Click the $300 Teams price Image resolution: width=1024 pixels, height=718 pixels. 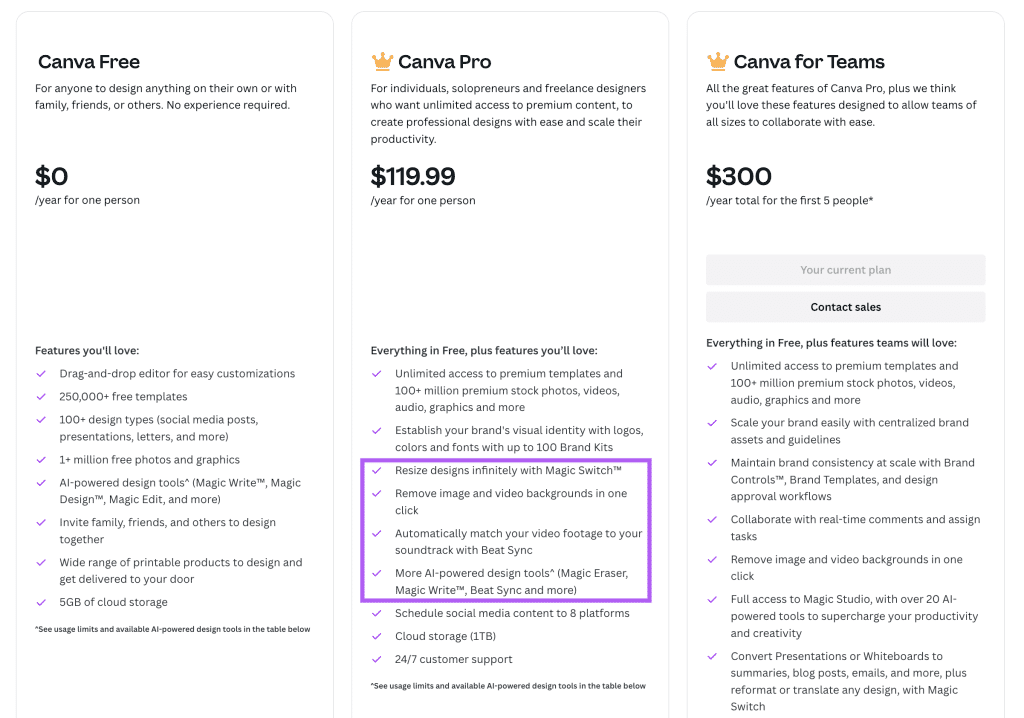point(739,176)
